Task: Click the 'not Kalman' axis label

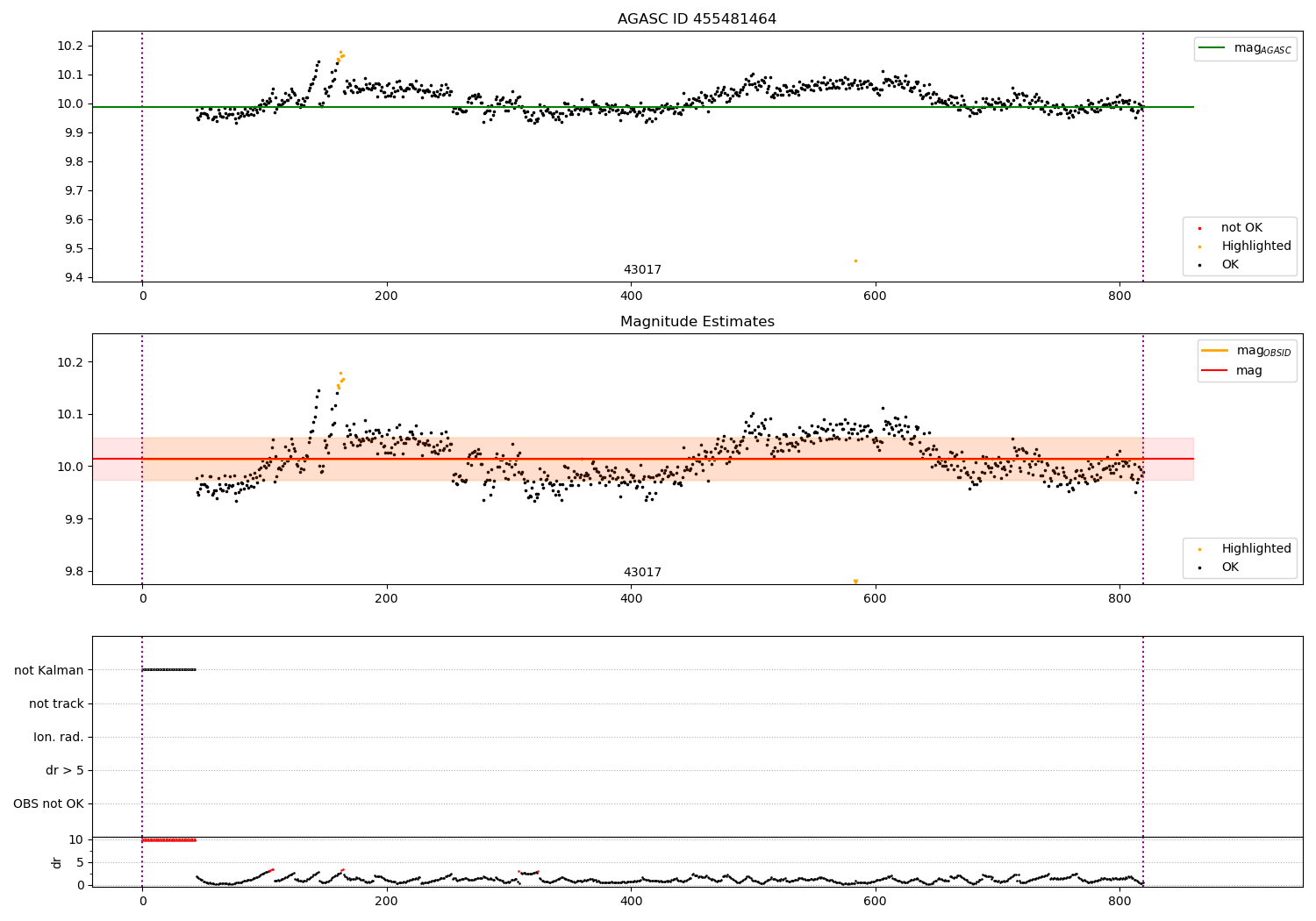Action: [x=49, y=670]
